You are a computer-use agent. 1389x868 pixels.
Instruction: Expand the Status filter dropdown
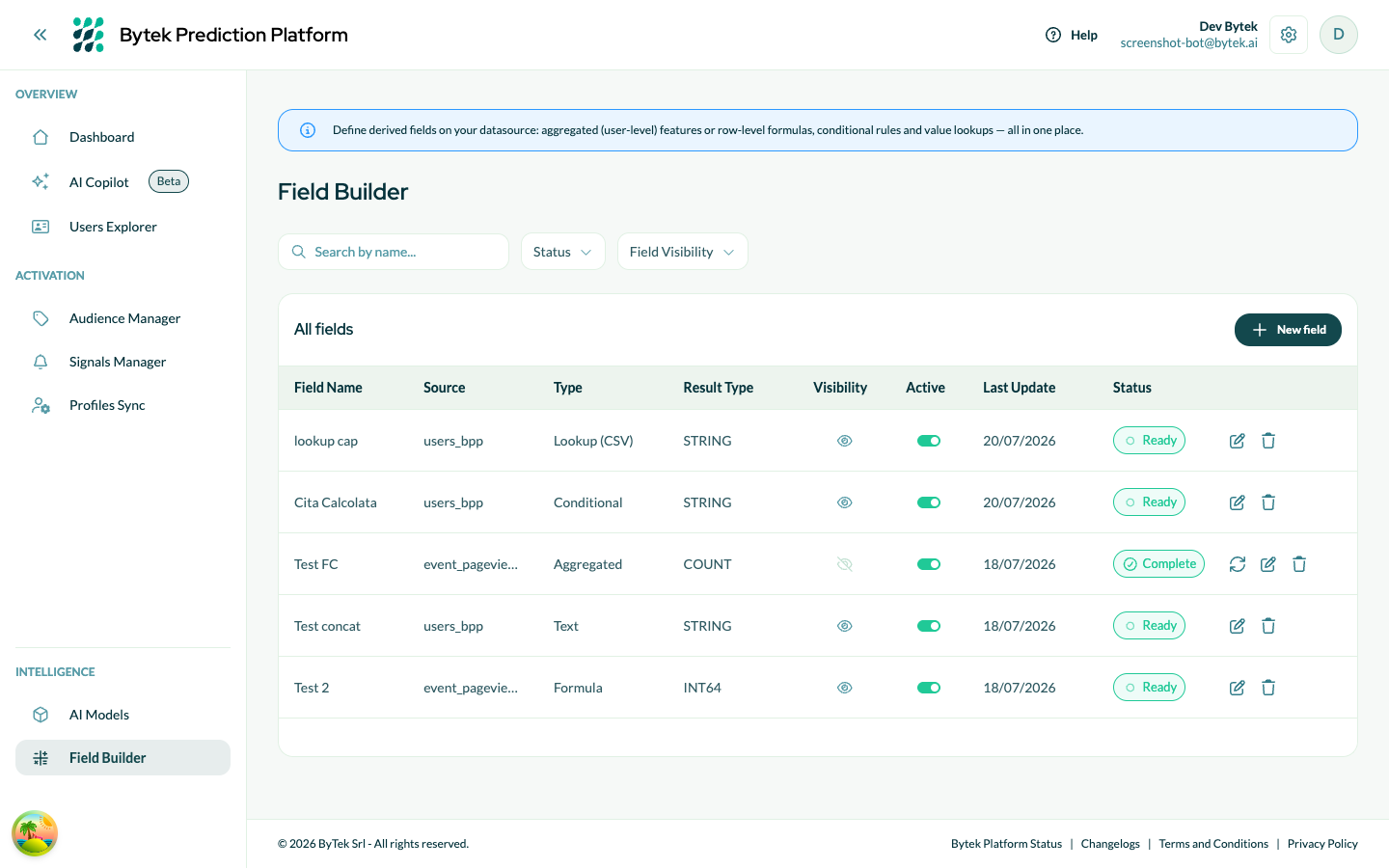pos(563,252)
